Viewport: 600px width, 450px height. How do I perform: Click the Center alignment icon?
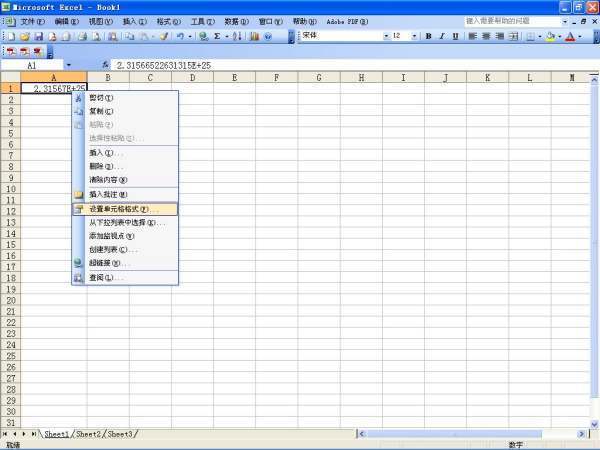pos(487,36)
